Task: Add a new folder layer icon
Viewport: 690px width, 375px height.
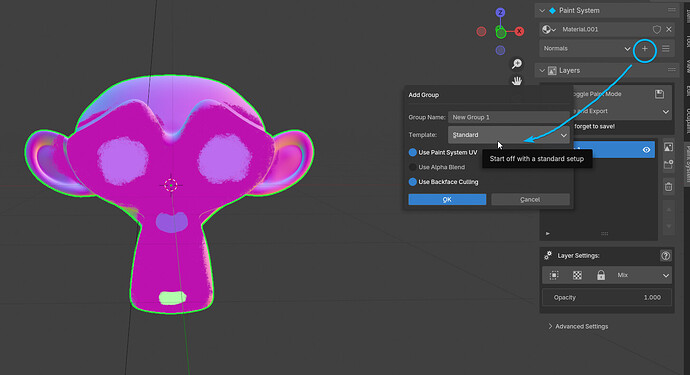Action: pos(668,165)
